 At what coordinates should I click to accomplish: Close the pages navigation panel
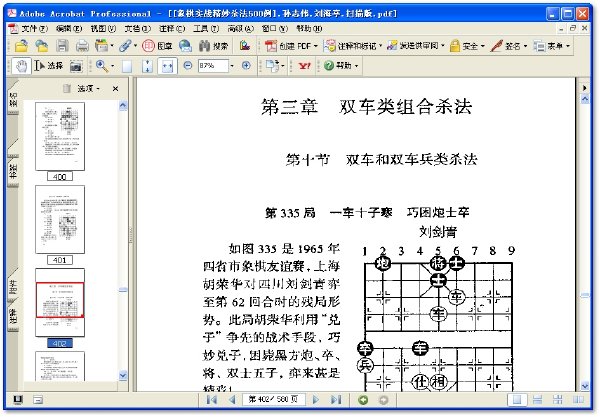115,89
